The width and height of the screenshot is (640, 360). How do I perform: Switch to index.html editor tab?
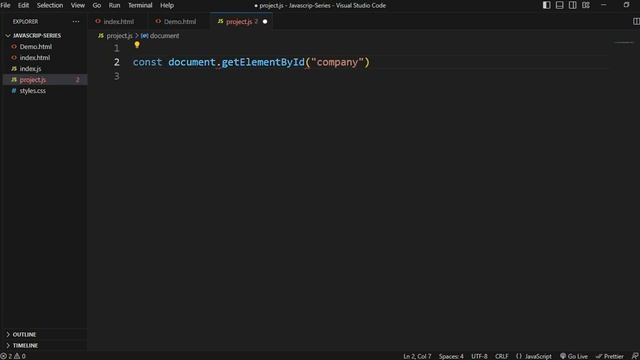point(118,22)
